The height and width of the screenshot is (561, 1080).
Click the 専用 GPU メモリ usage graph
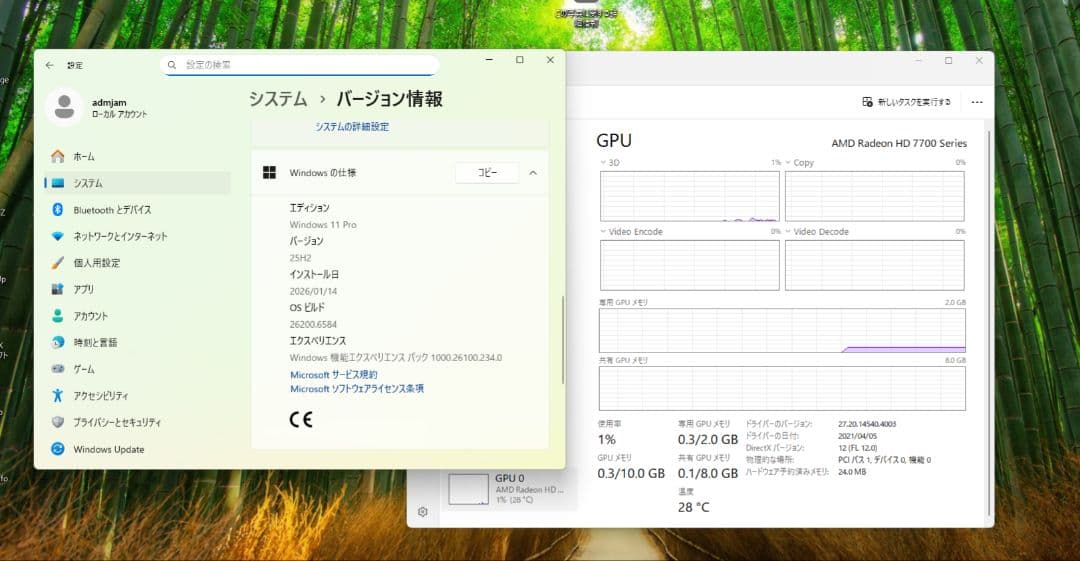pos(782,330)
